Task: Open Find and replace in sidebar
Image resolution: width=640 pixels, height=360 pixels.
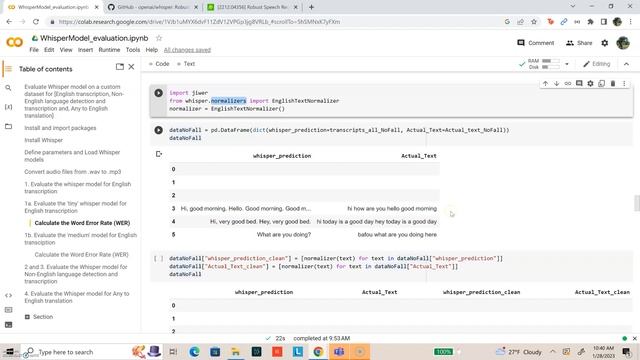Action: pyautogui.click(x=8, y=88)
